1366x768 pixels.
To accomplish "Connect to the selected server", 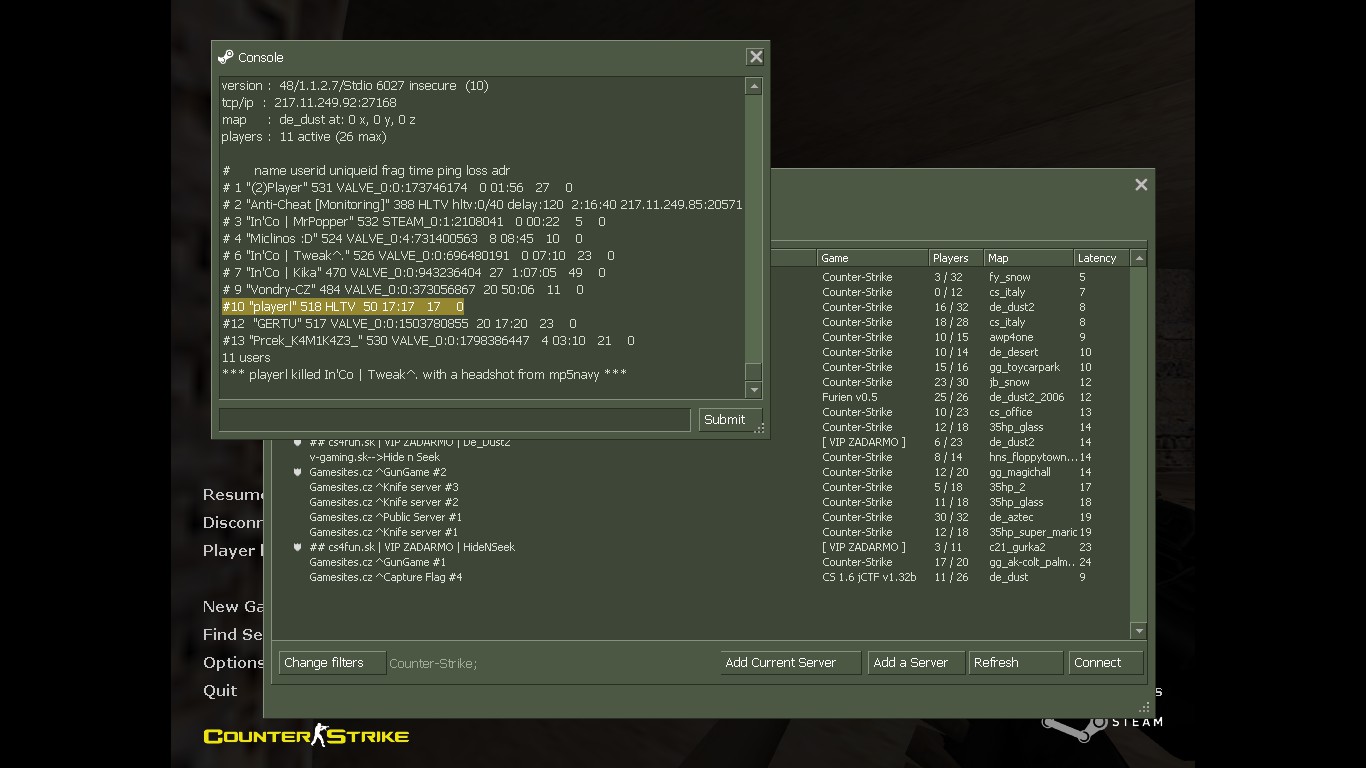I will click(1105, 662).
